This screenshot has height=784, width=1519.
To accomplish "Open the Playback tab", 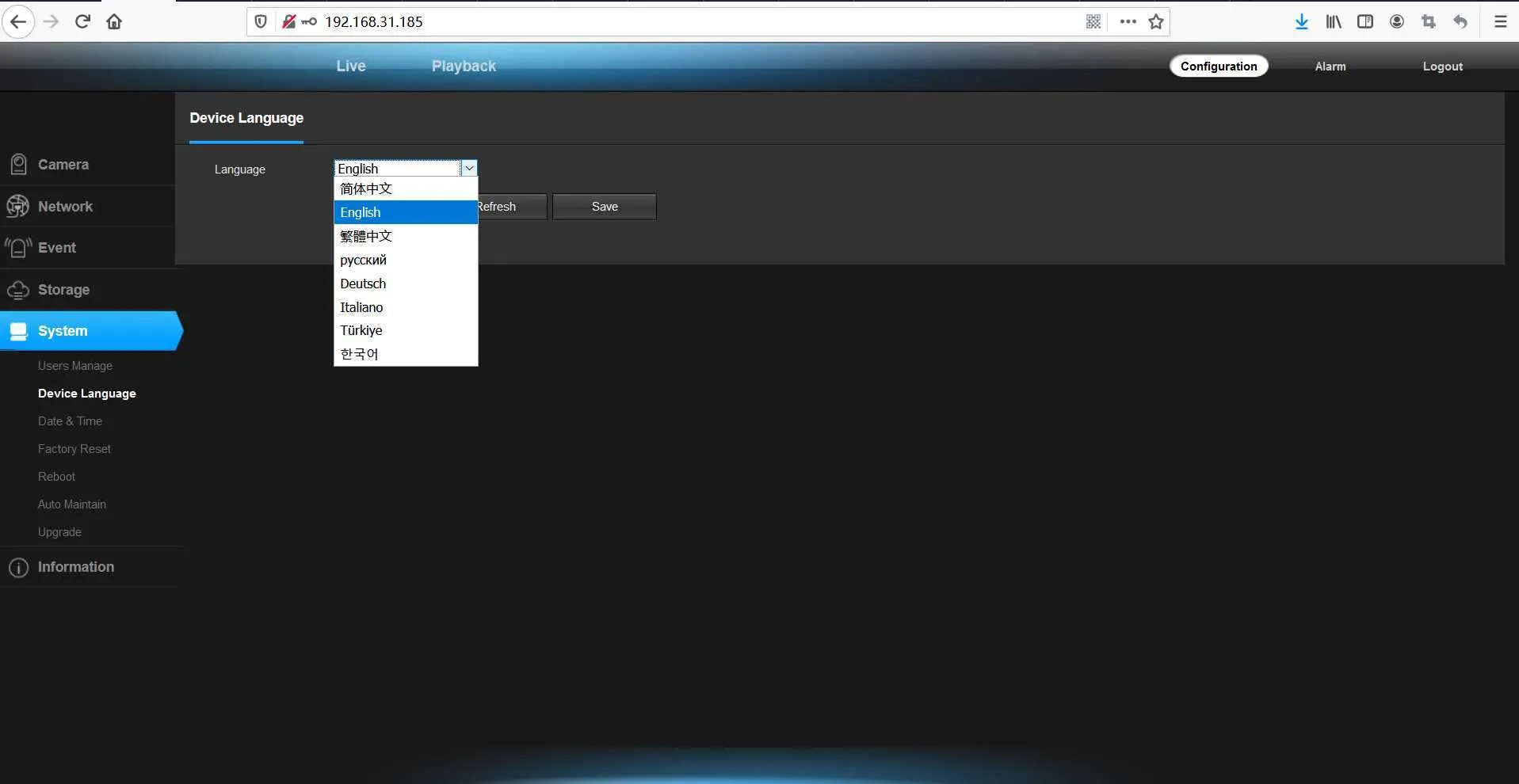I will tap(464, 66).
